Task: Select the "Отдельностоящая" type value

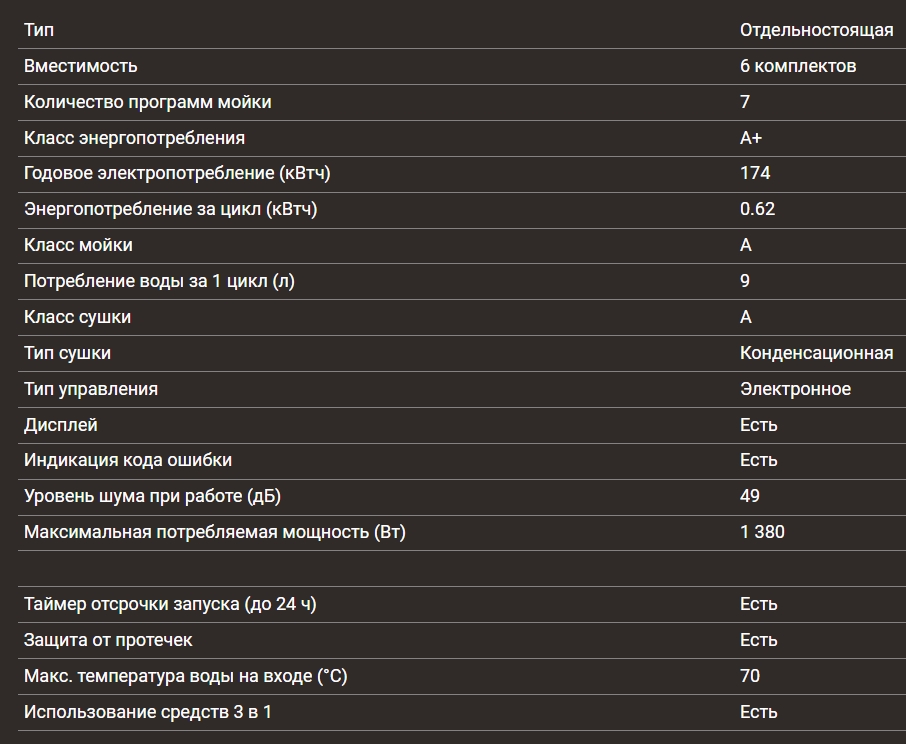Action: point(816,30)
